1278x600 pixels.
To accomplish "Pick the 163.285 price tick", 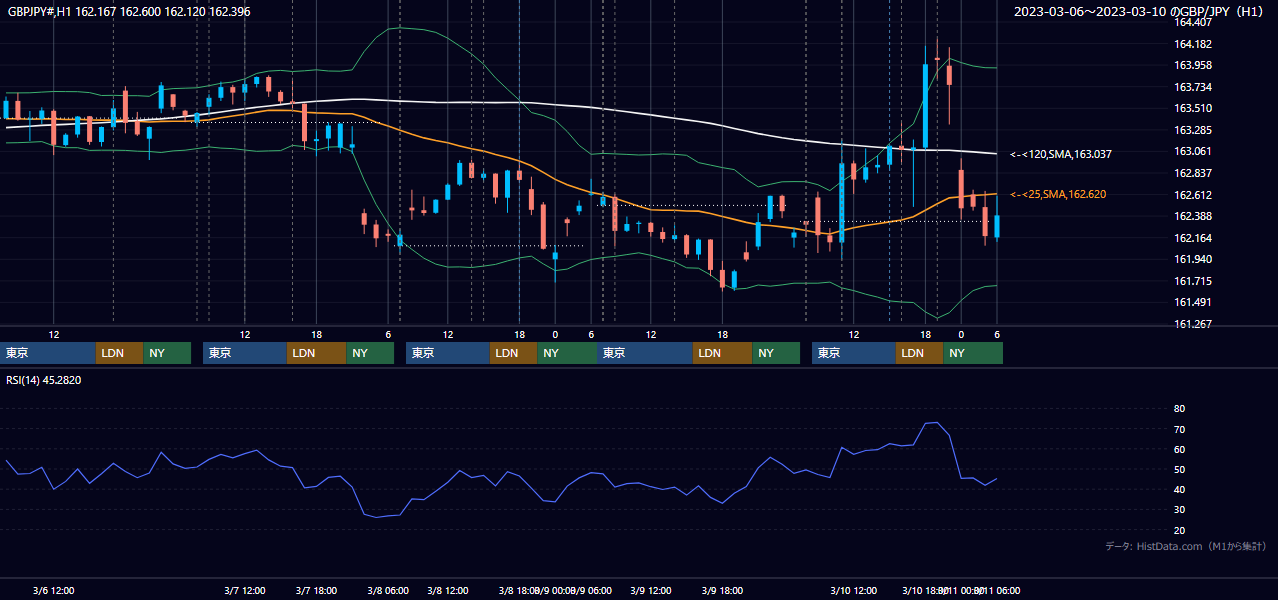I will (x=1192, y=130).
